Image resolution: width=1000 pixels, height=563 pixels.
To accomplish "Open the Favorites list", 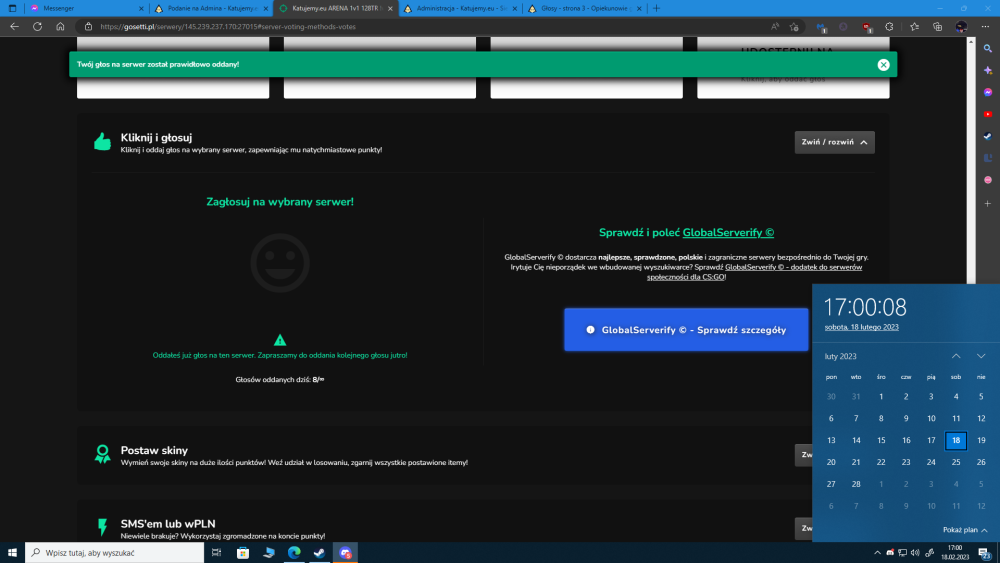I will (x=915, y=27).
